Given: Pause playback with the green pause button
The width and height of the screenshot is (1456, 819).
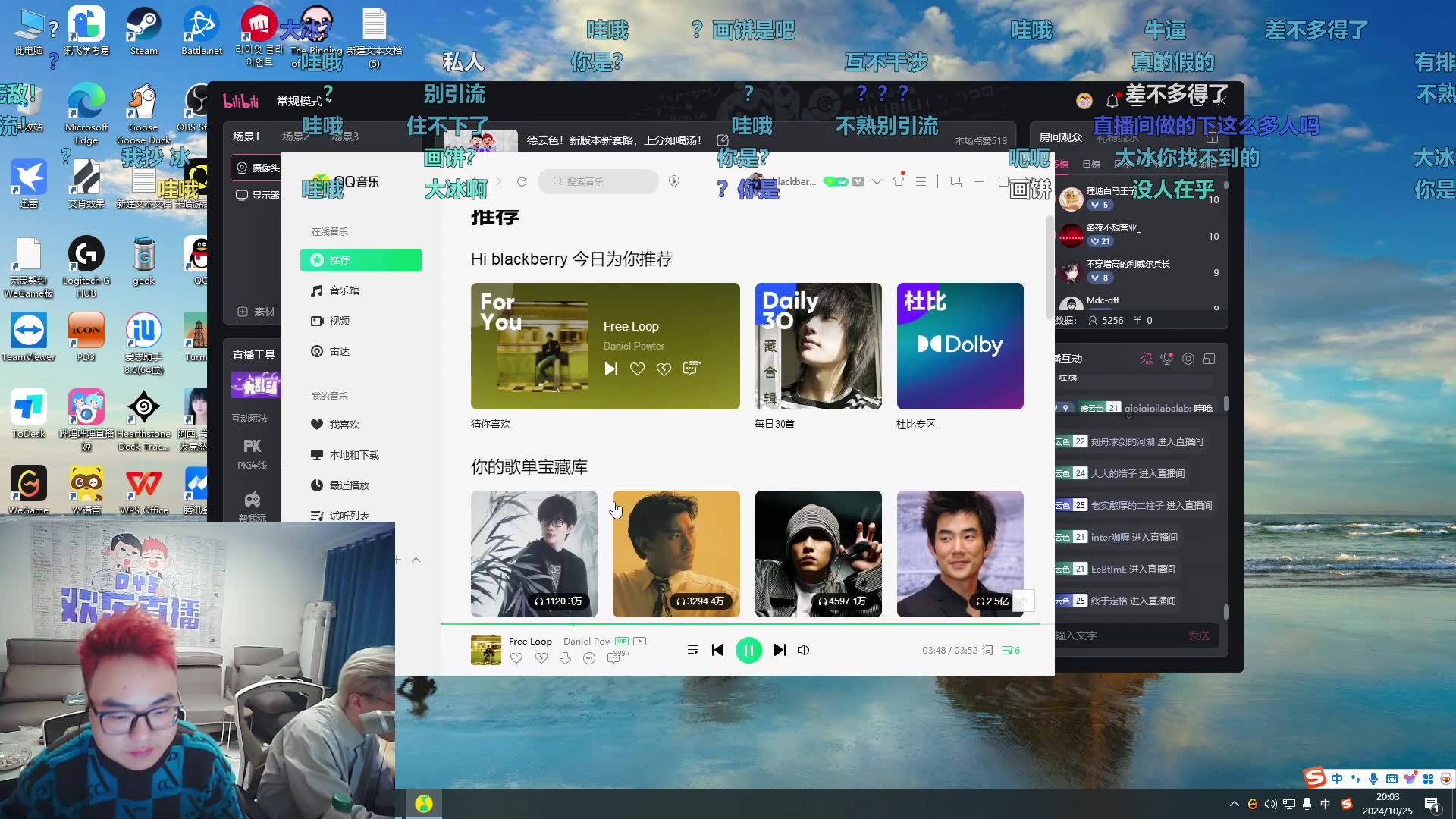Looking at the screenshot, I should pyautogui.click(x=748, y=650).
